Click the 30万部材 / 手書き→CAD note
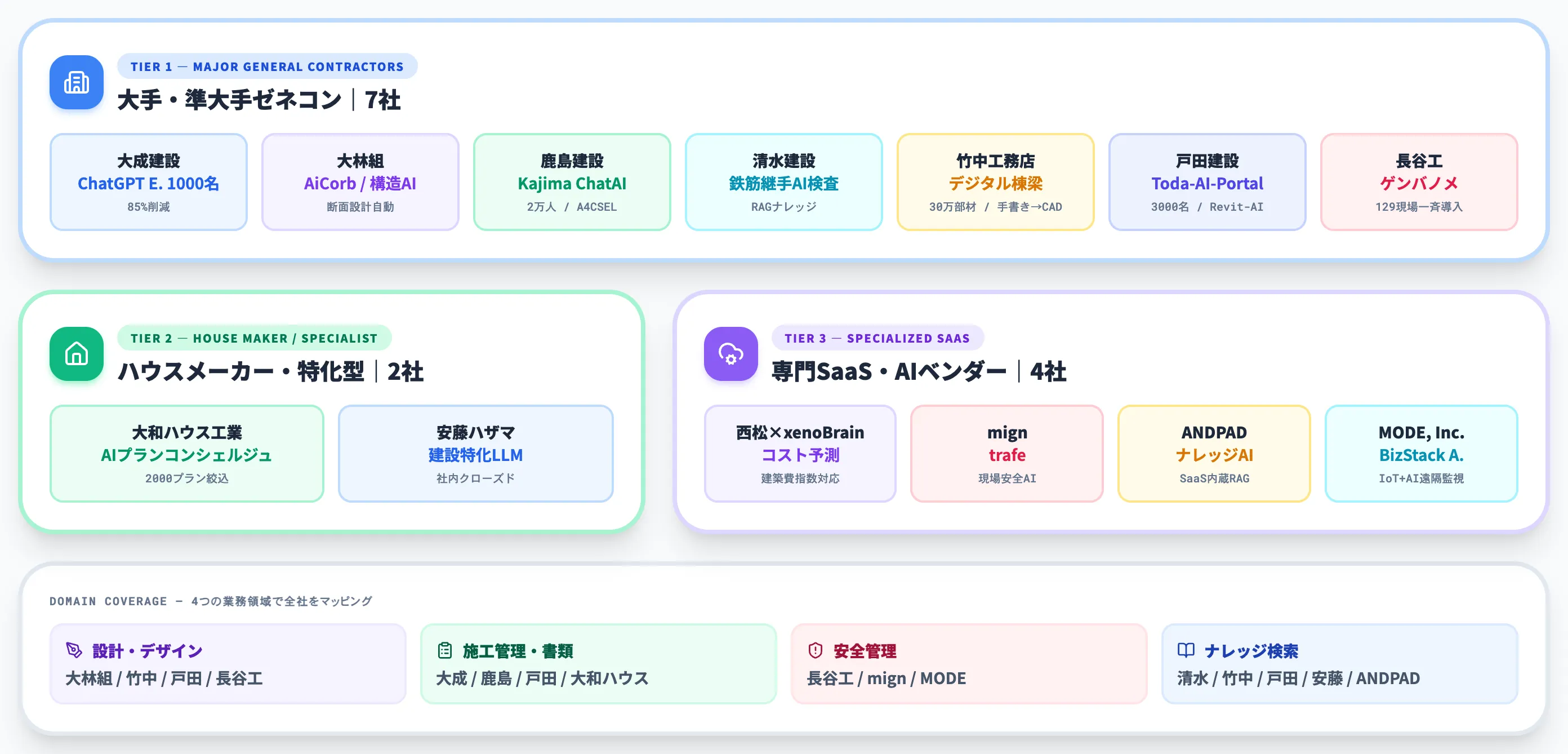Screen dimensions: 1568x754 click(x=996, y=207)
